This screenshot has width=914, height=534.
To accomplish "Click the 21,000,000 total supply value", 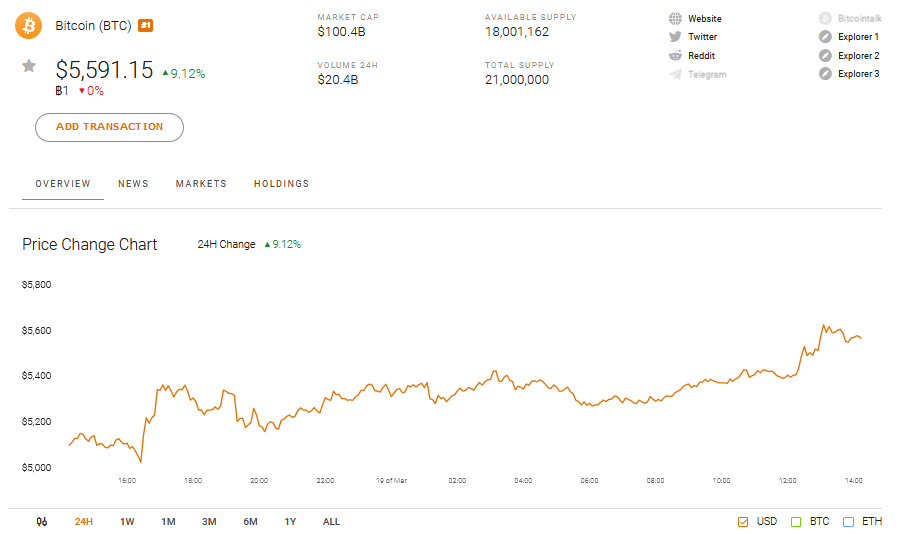I will (517, 80).
